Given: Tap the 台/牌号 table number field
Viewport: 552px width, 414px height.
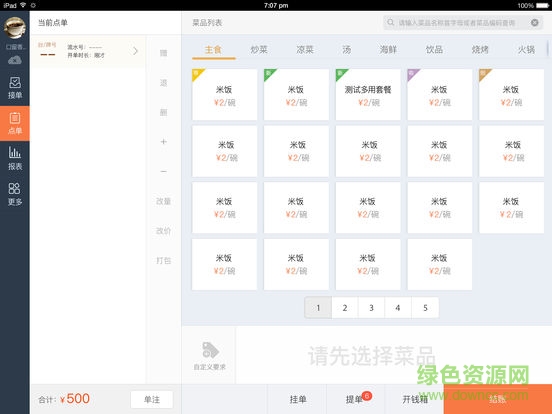Looking at the screenshot, I should 48,50.
